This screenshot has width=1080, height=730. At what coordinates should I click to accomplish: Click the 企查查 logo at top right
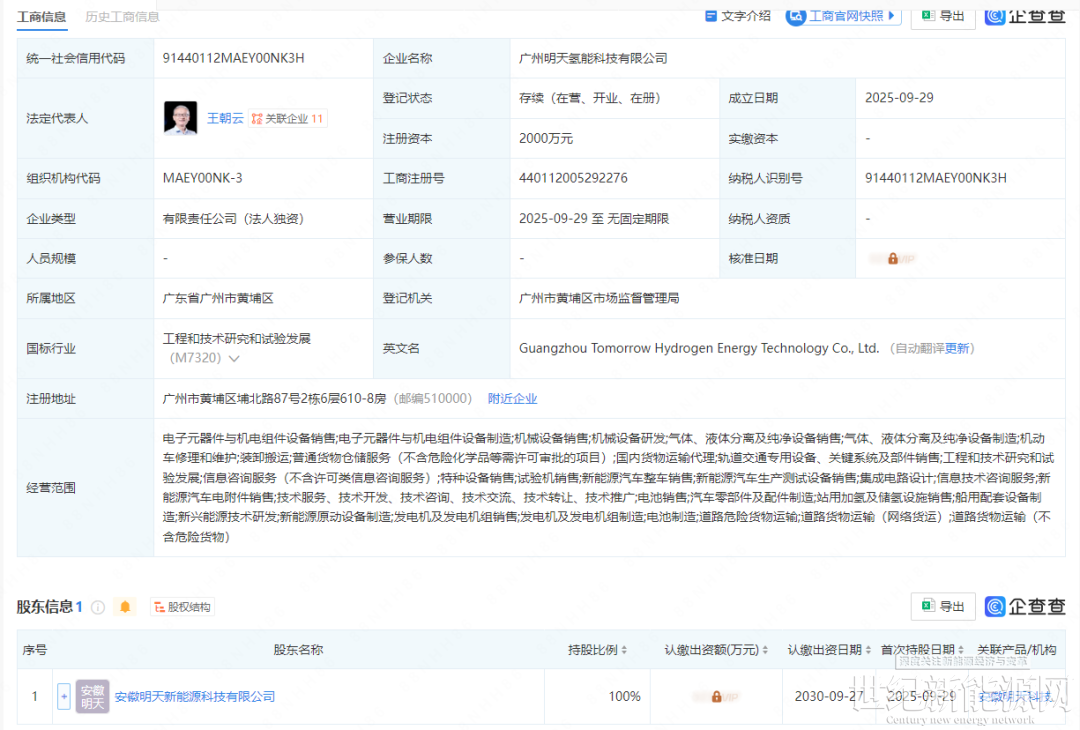(x=1025, y=16)
